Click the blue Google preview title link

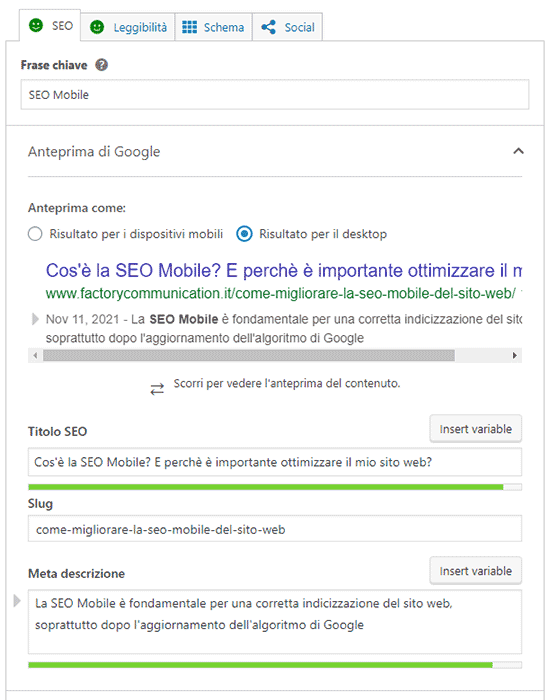click(x=283, y=271)
